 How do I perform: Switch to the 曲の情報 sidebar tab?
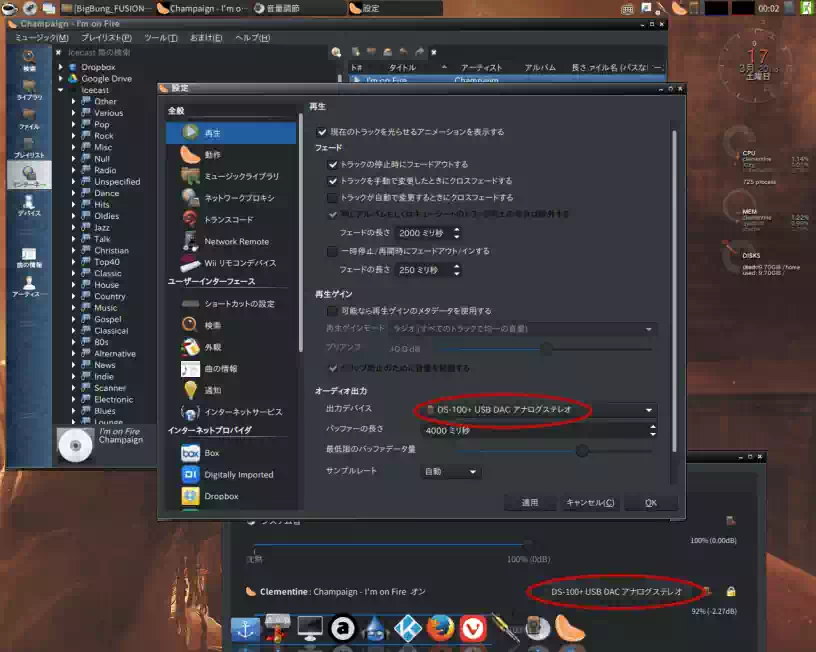pos(29,258)
